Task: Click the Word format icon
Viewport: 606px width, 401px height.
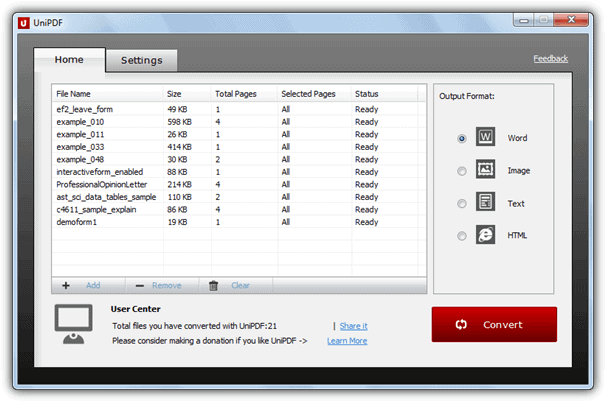Action: (x=485, y=136)
